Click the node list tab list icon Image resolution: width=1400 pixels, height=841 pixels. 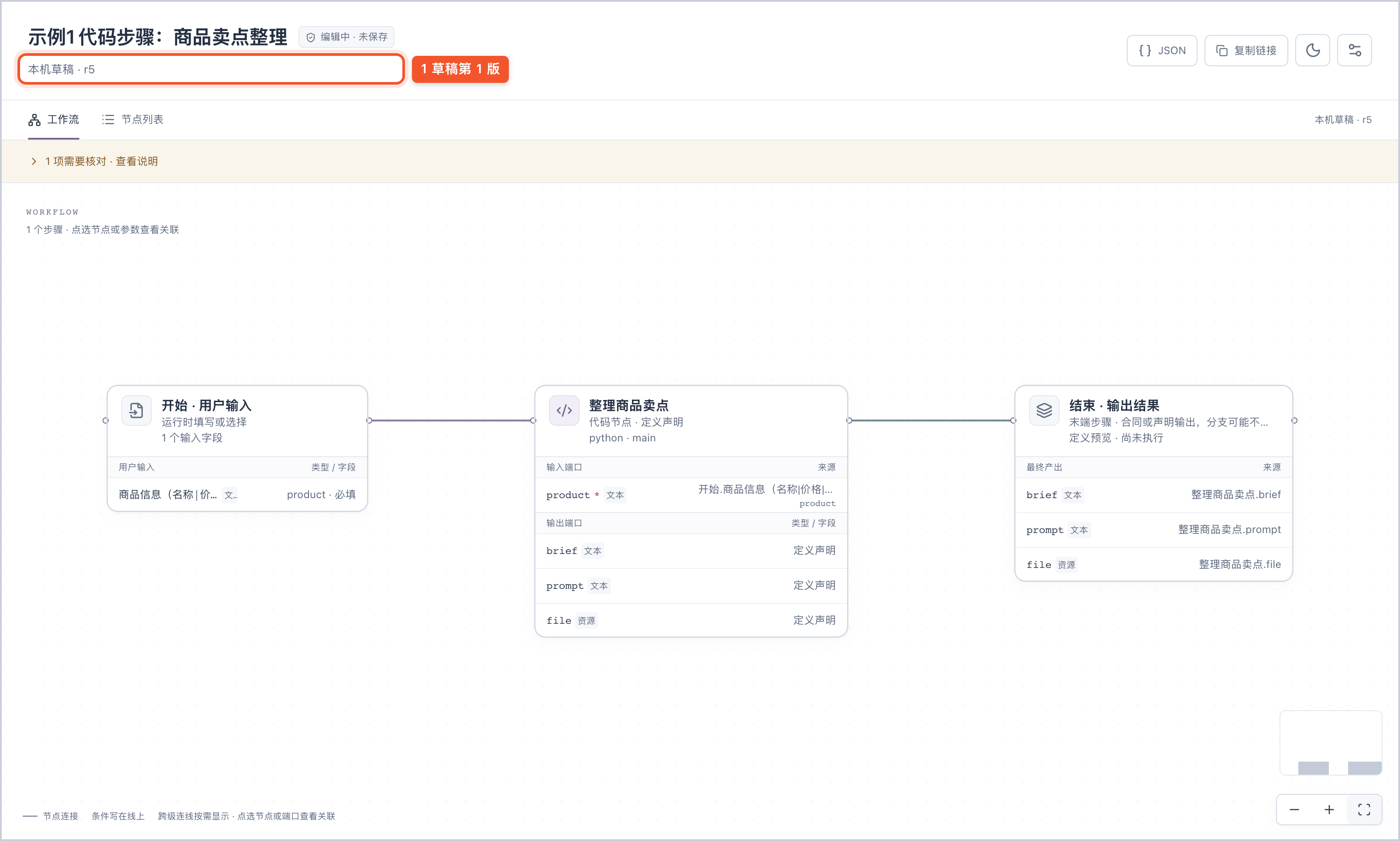[x=108, y=120]
